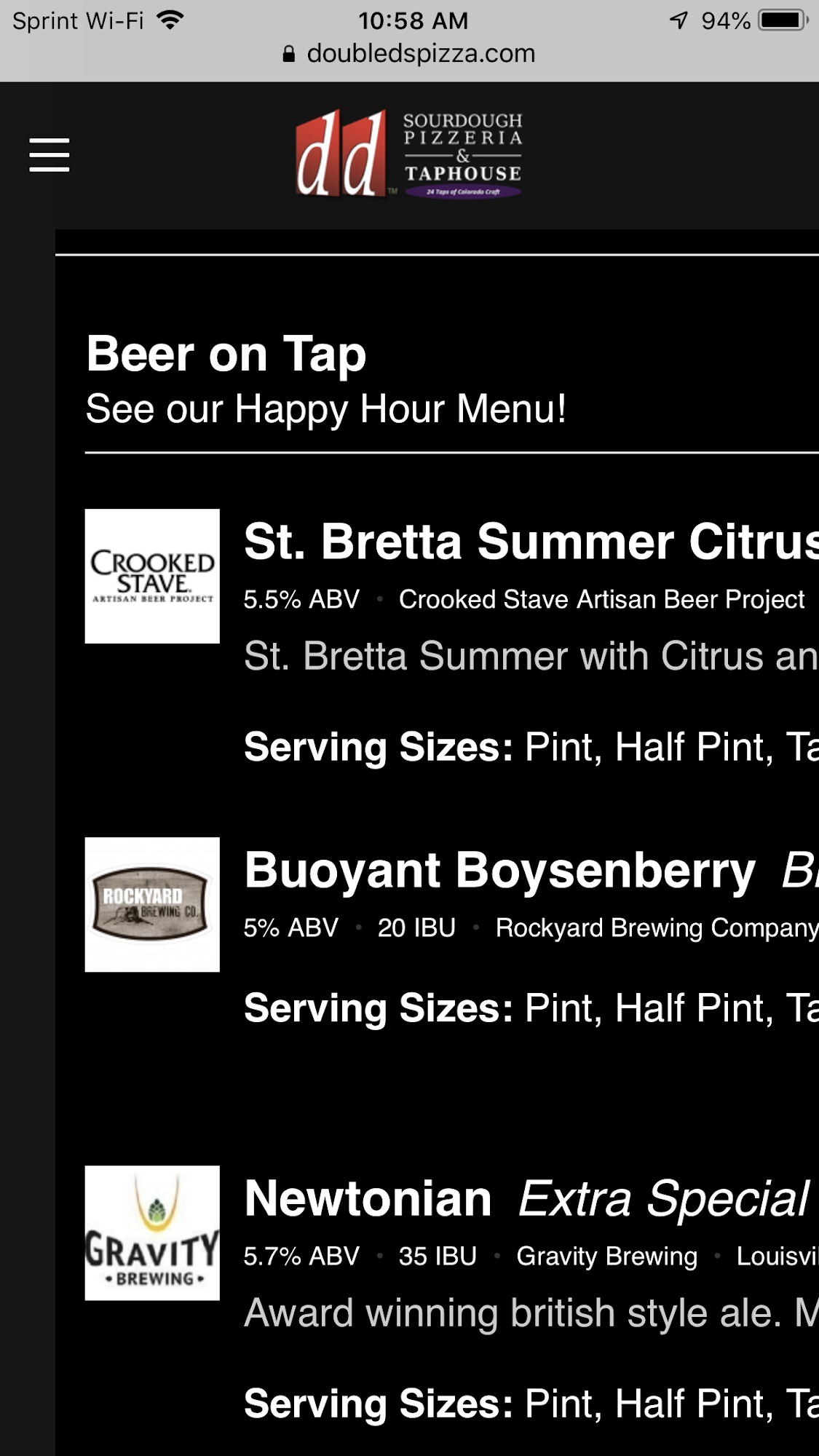This screenshot has height=1456, width=819.
Task: Tap the Crooked Stave brewery logo
Action: [x=152, y=576]
